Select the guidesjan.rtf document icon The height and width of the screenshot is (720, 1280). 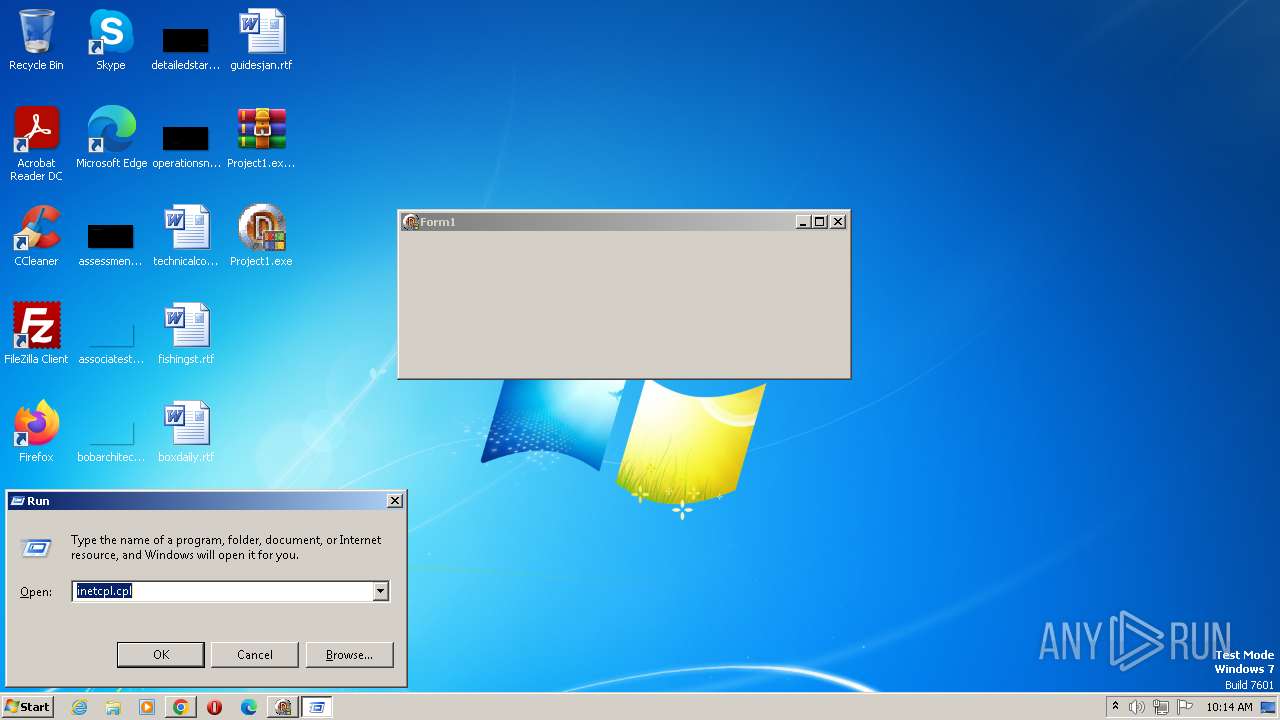pos(261,40)
